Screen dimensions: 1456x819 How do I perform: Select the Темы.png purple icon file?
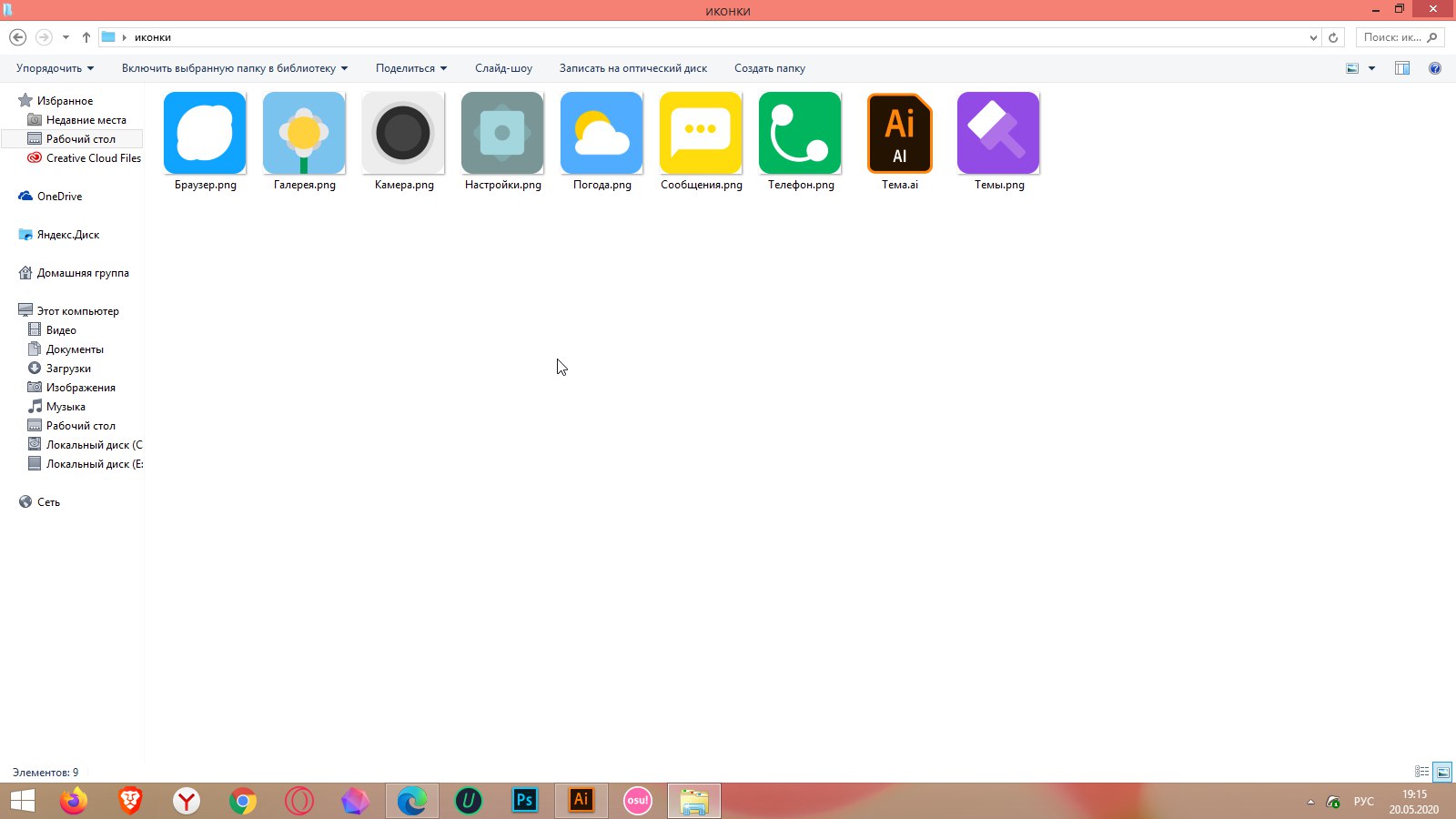tap(998, 133)
